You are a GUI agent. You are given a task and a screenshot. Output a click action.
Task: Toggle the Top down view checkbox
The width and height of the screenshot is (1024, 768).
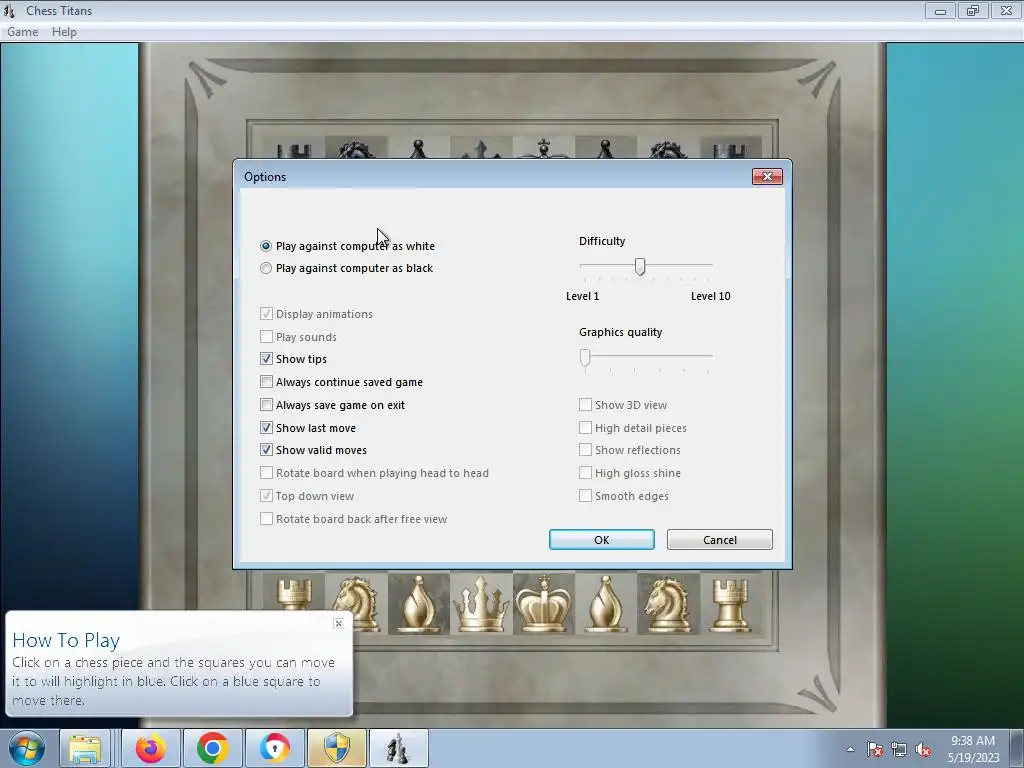tap(266, 496)
